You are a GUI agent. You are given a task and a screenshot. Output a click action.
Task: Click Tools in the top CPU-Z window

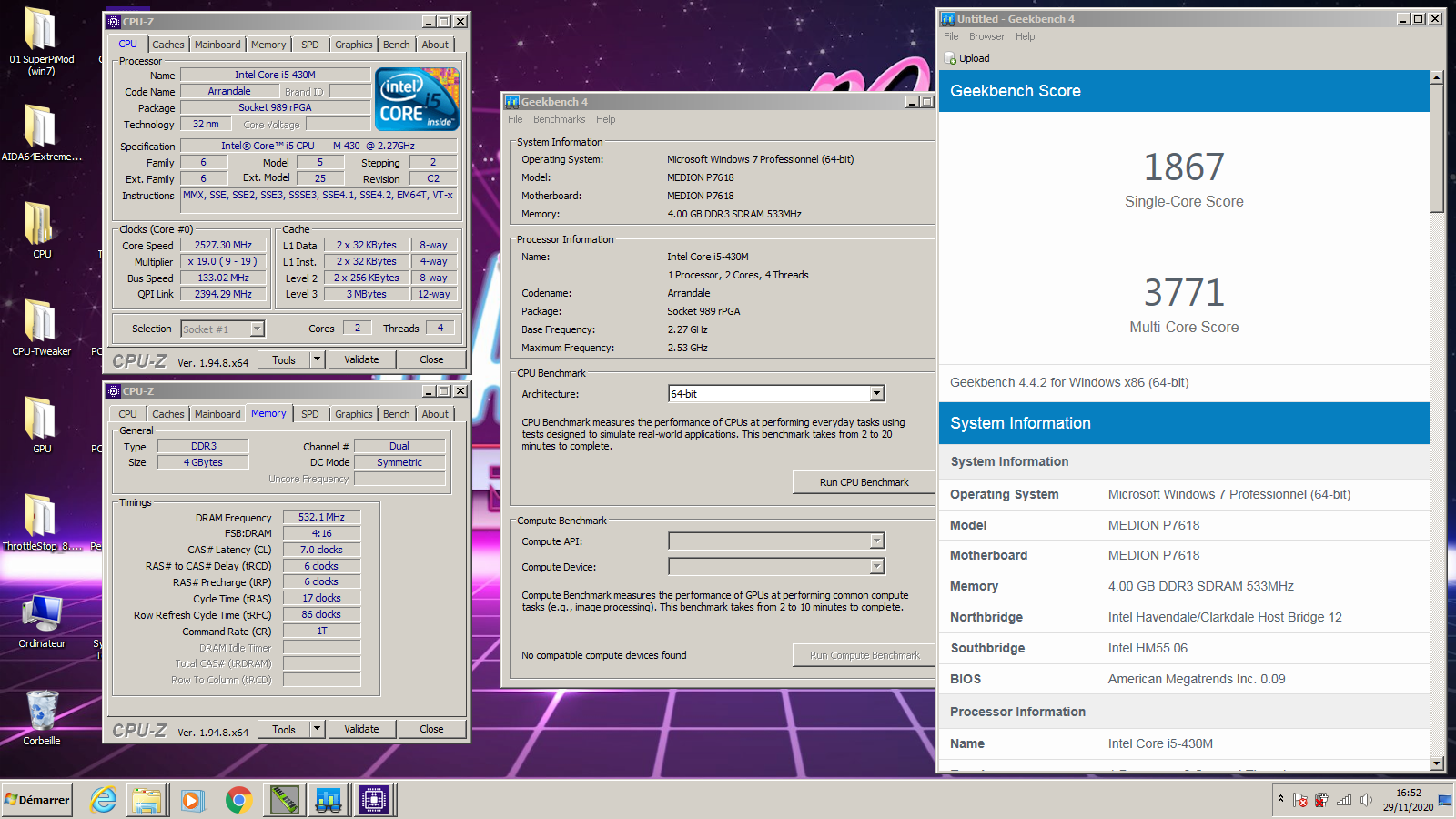284,359
